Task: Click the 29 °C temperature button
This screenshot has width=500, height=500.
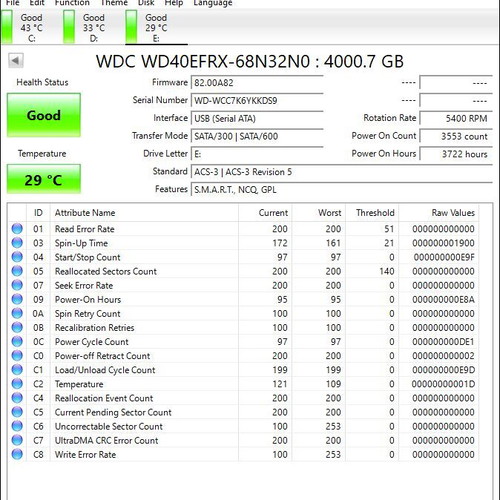Action: point(44,179)
